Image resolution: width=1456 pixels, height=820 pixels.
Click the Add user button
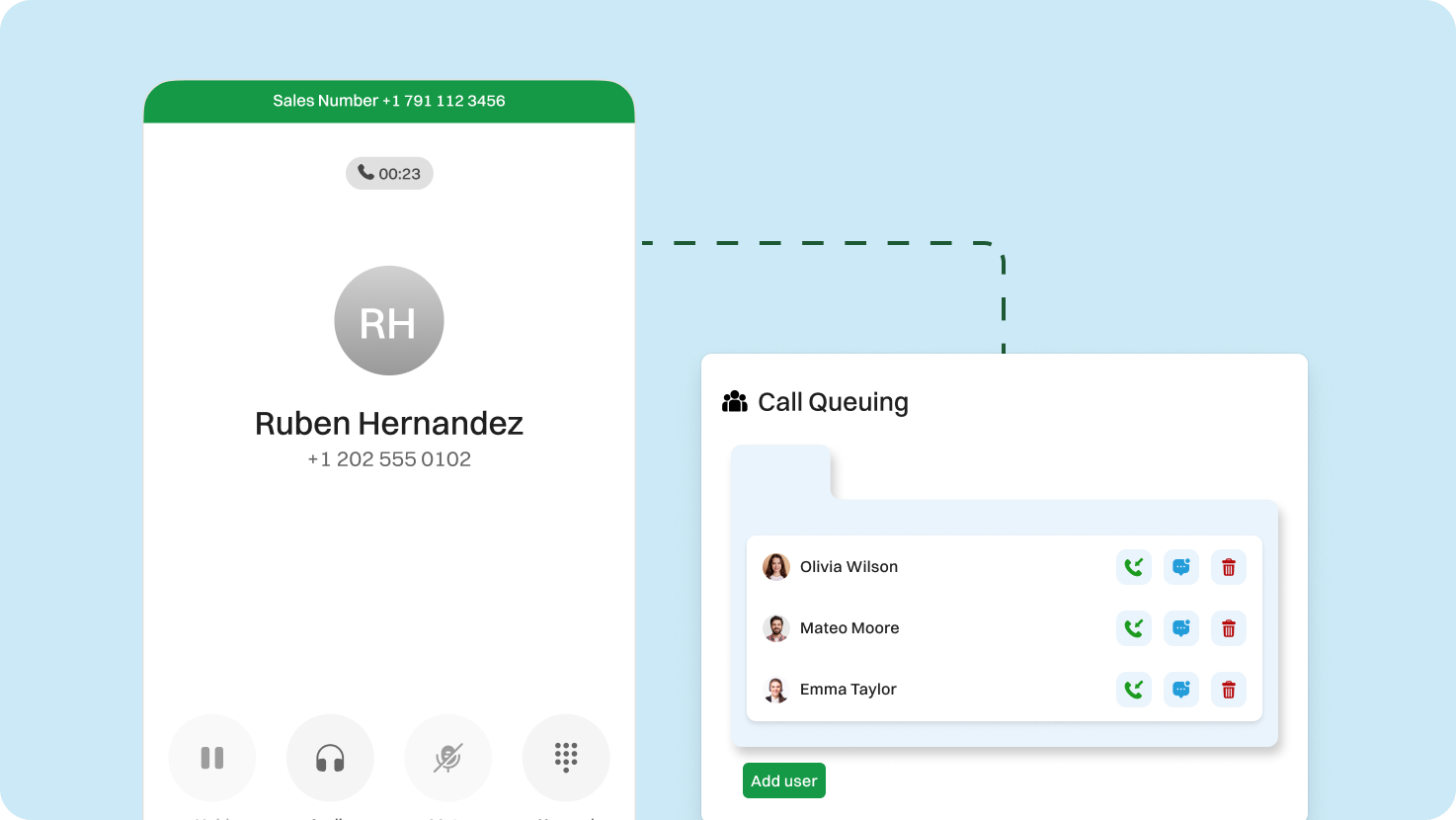(783, 780)
